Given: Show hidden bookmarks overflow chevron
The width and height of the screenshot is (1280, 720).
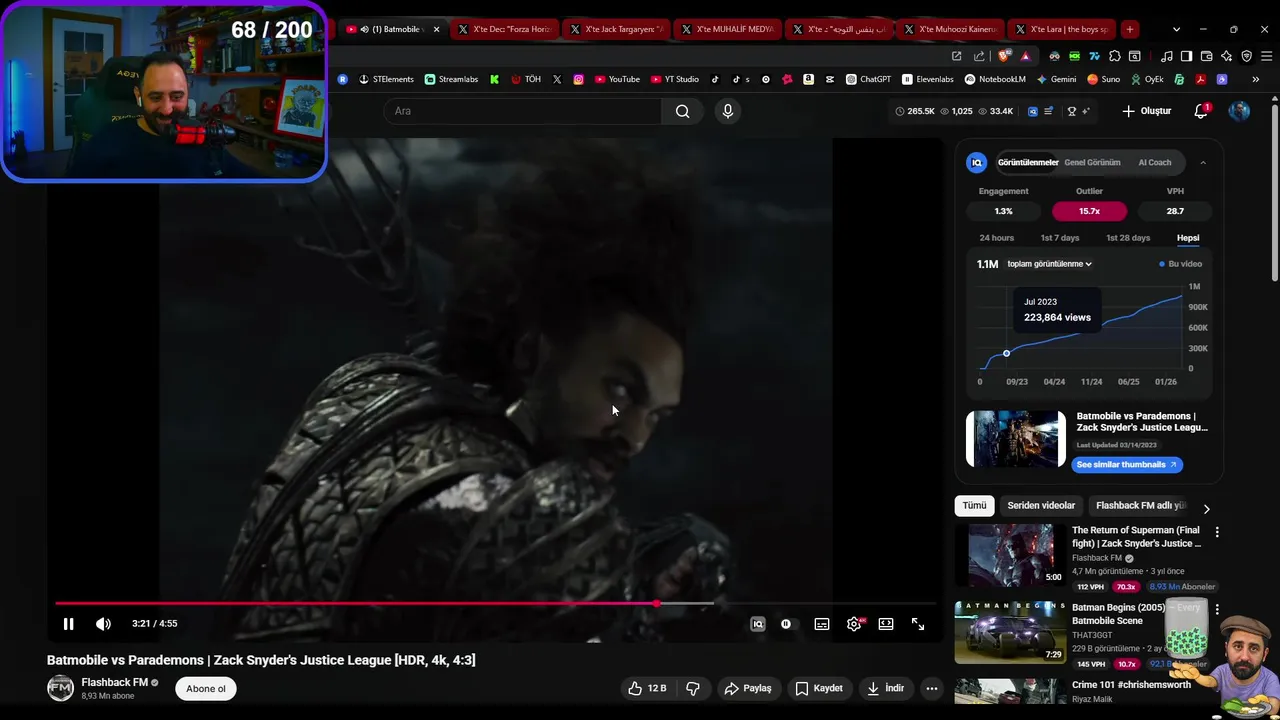Looking at the screenshot, I should [1255, 79].
